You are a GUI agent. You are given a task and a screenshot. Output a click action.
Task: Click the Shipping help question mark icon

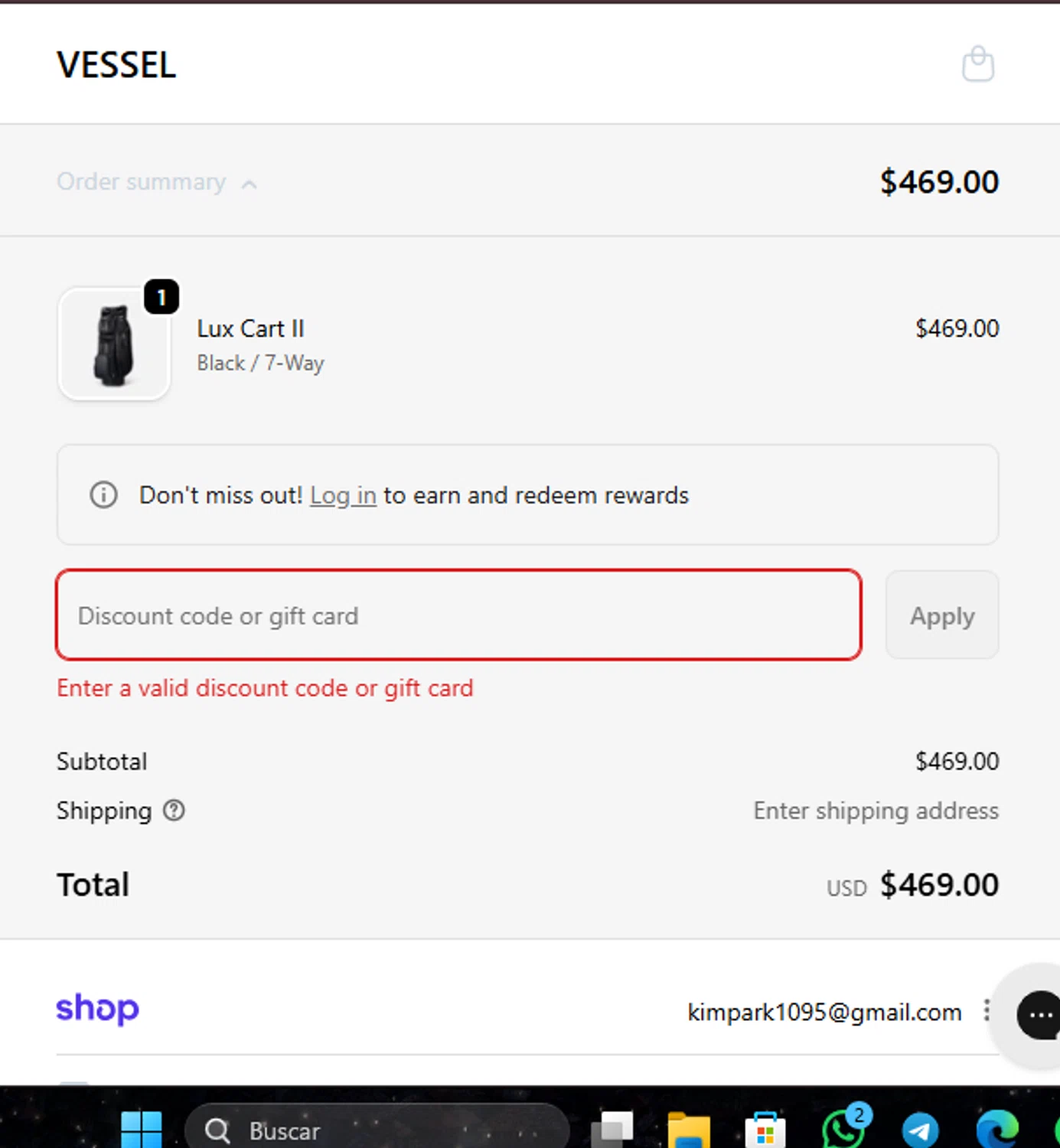coord(174,810)
